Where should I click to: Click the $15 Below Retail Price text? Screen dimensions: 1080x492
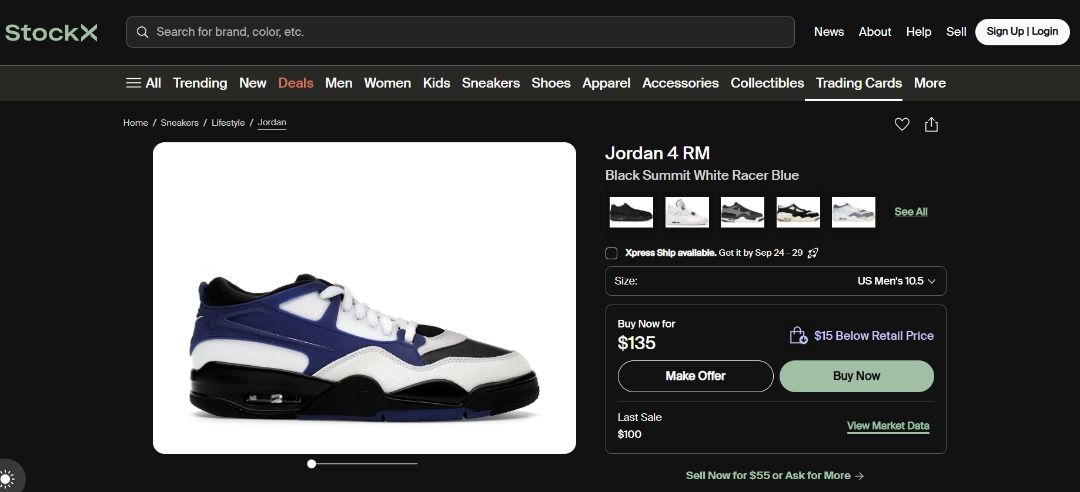[x=874, y=336]
